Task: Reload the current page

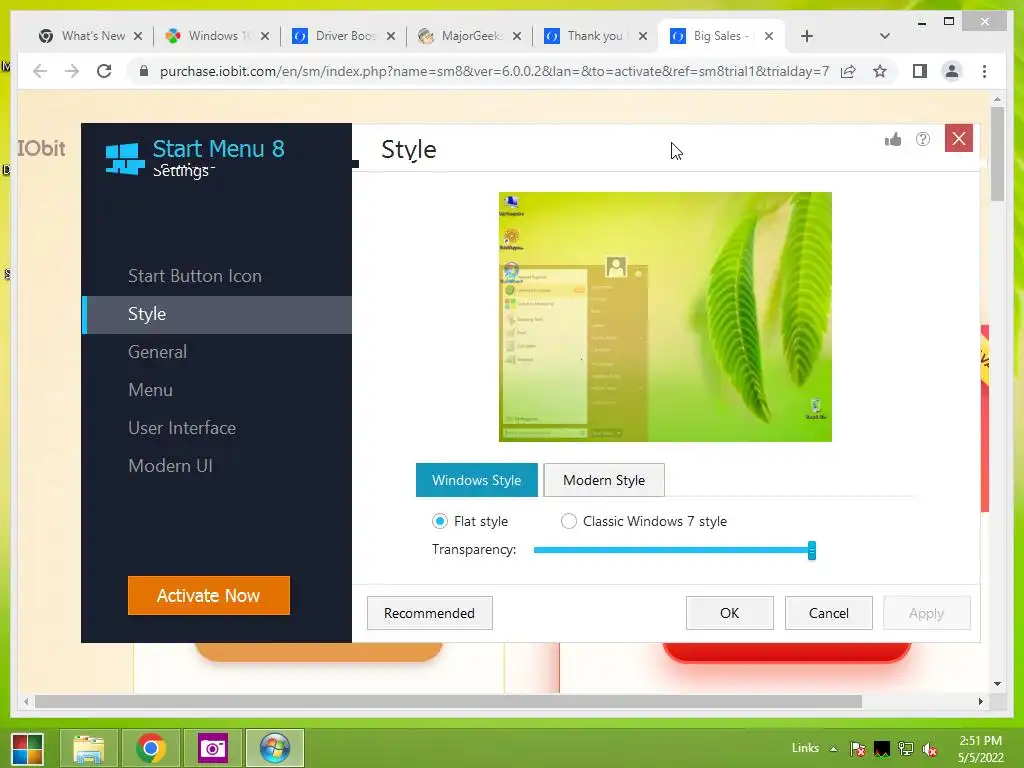Action: pos(104,71)
